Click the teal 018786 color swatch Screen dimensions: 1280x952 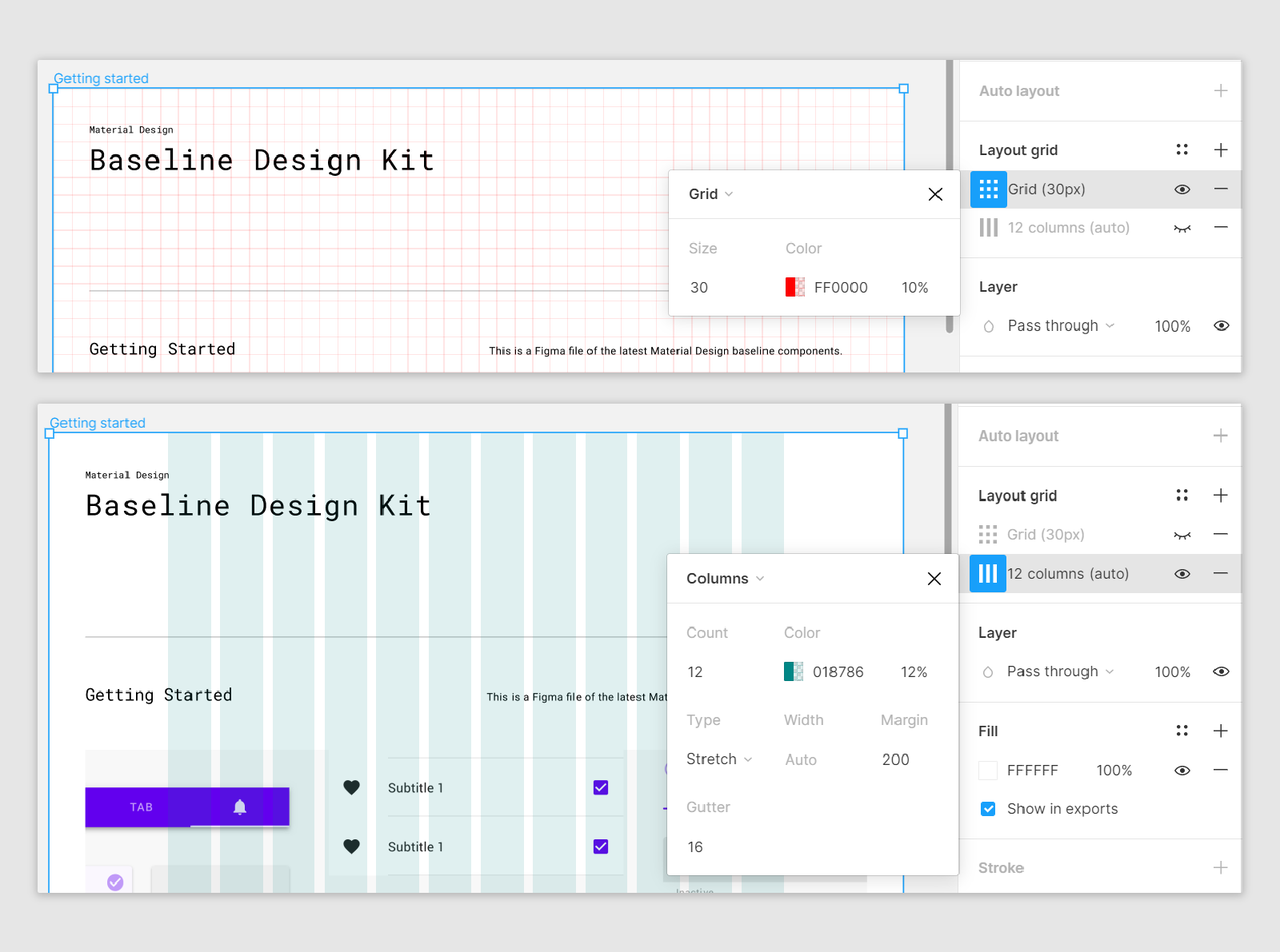point(794,672)
